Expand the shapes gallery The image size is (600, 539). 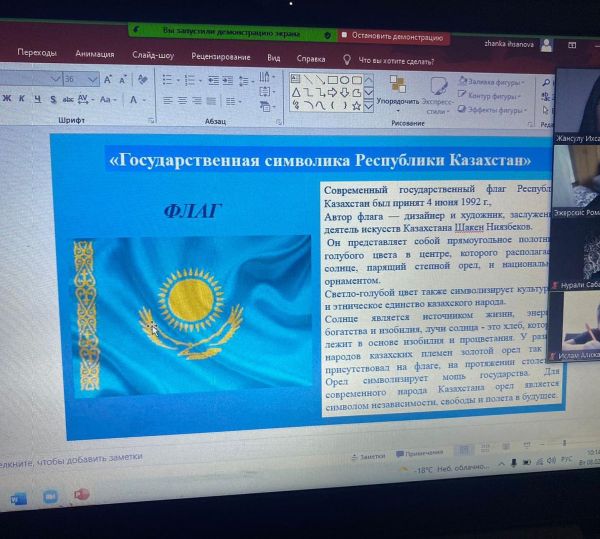[369, 105]
